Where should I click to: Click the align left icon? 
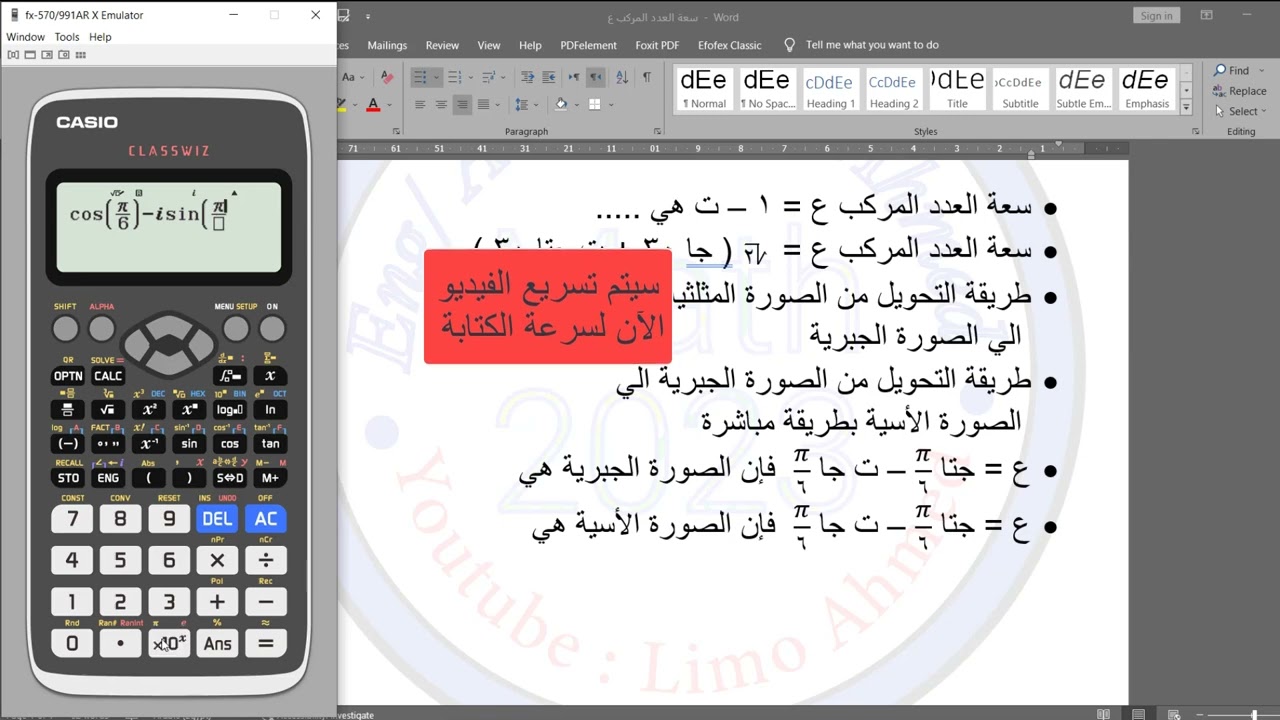(420, 104)
